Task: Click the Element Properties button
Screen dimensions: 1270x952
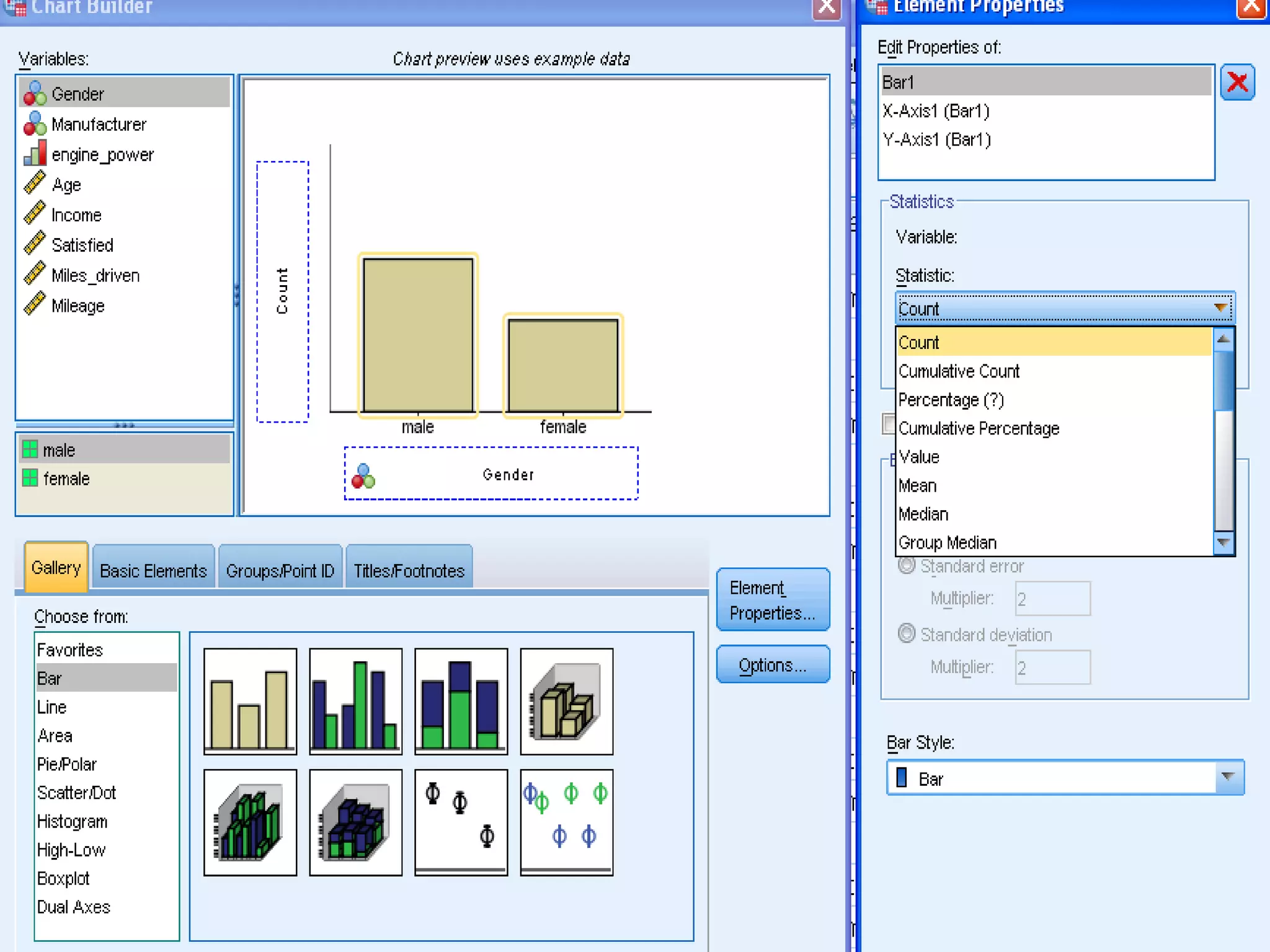Action: click(x=772, y=599)
